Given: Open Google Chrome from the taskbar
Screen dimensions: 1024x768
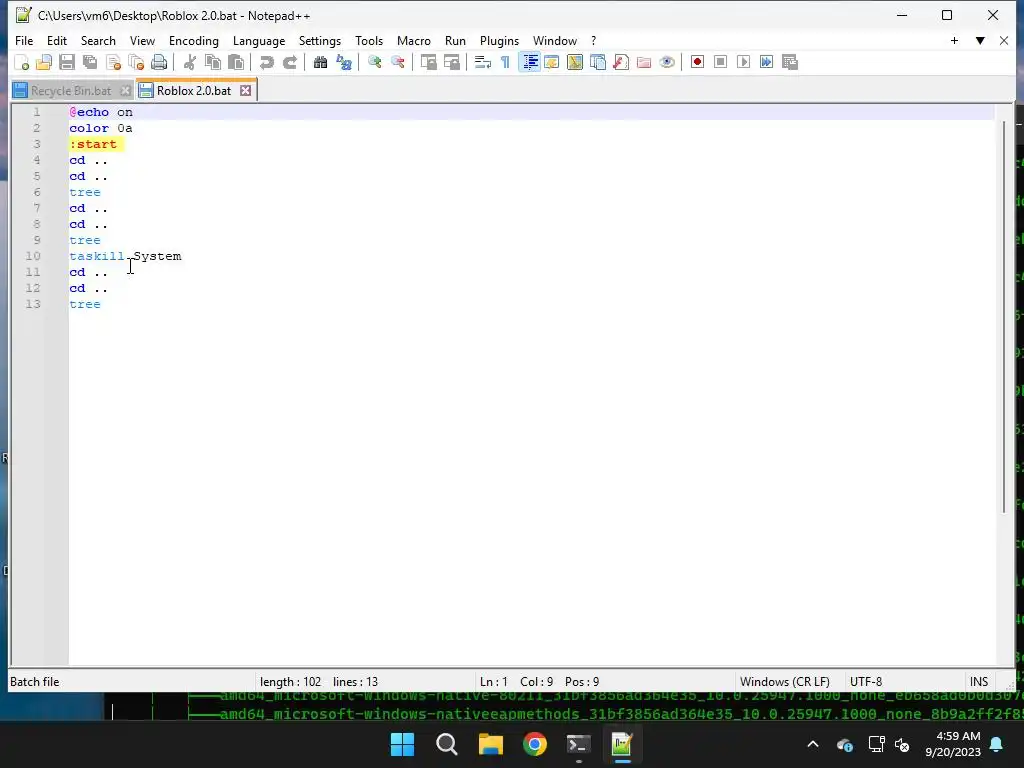Looking at the screenshot, I should click(535, 744).
